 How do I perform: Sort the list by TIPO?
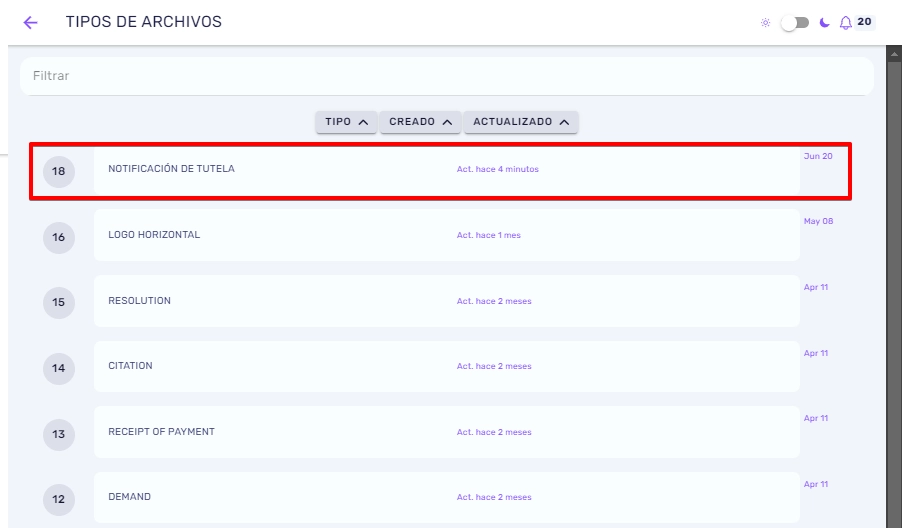click(346, 122)
